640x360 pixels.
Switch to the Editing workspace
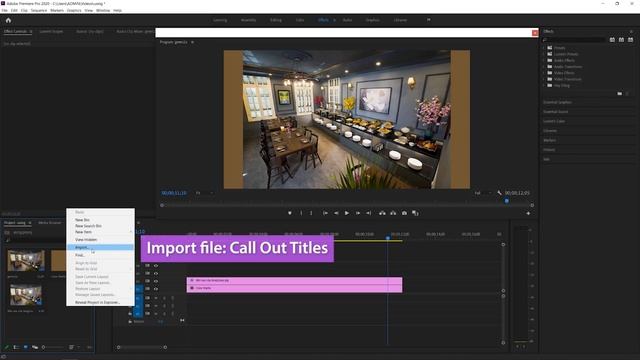276,20
